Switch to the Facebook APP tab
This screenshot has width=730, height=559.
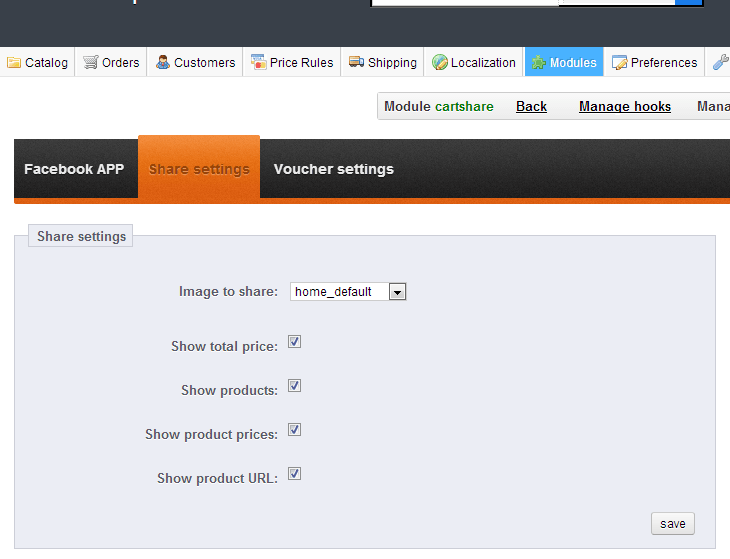click(x=74, y=169)
